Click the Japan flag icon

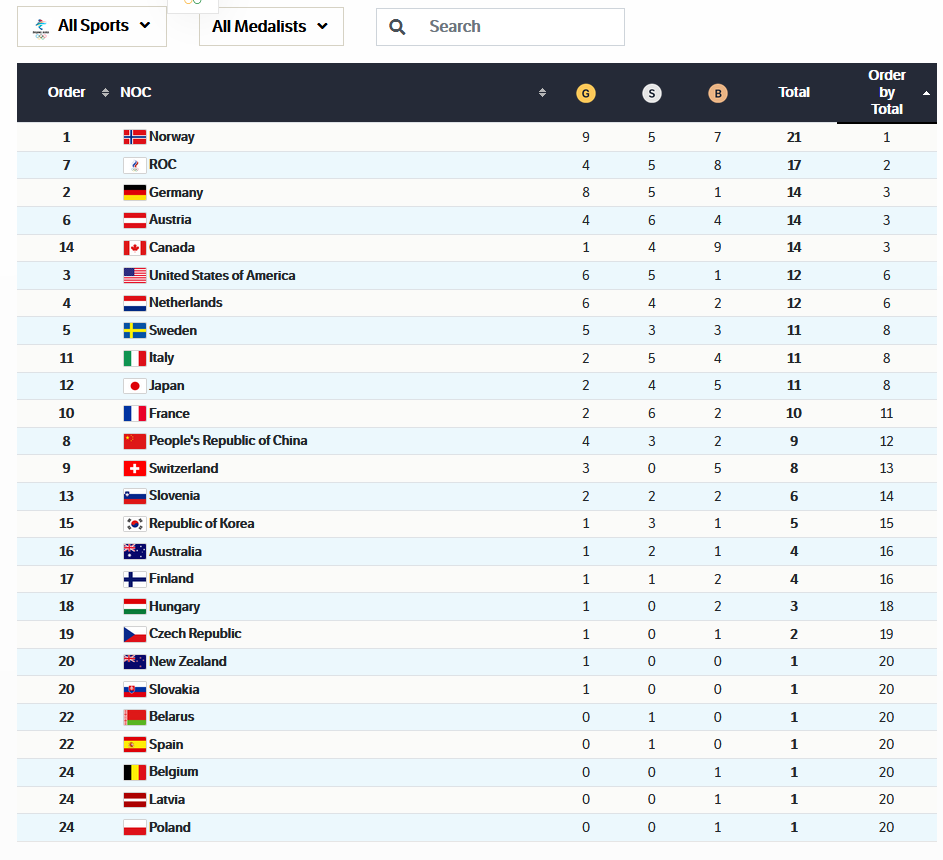[134, 386]
